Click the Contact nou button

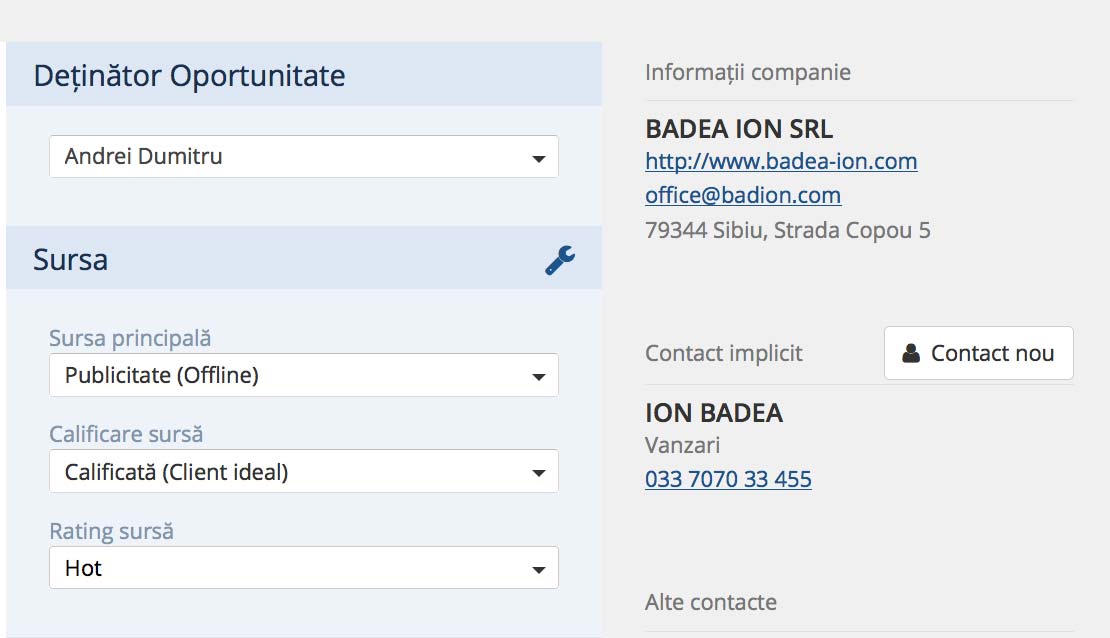click(978, 353)
